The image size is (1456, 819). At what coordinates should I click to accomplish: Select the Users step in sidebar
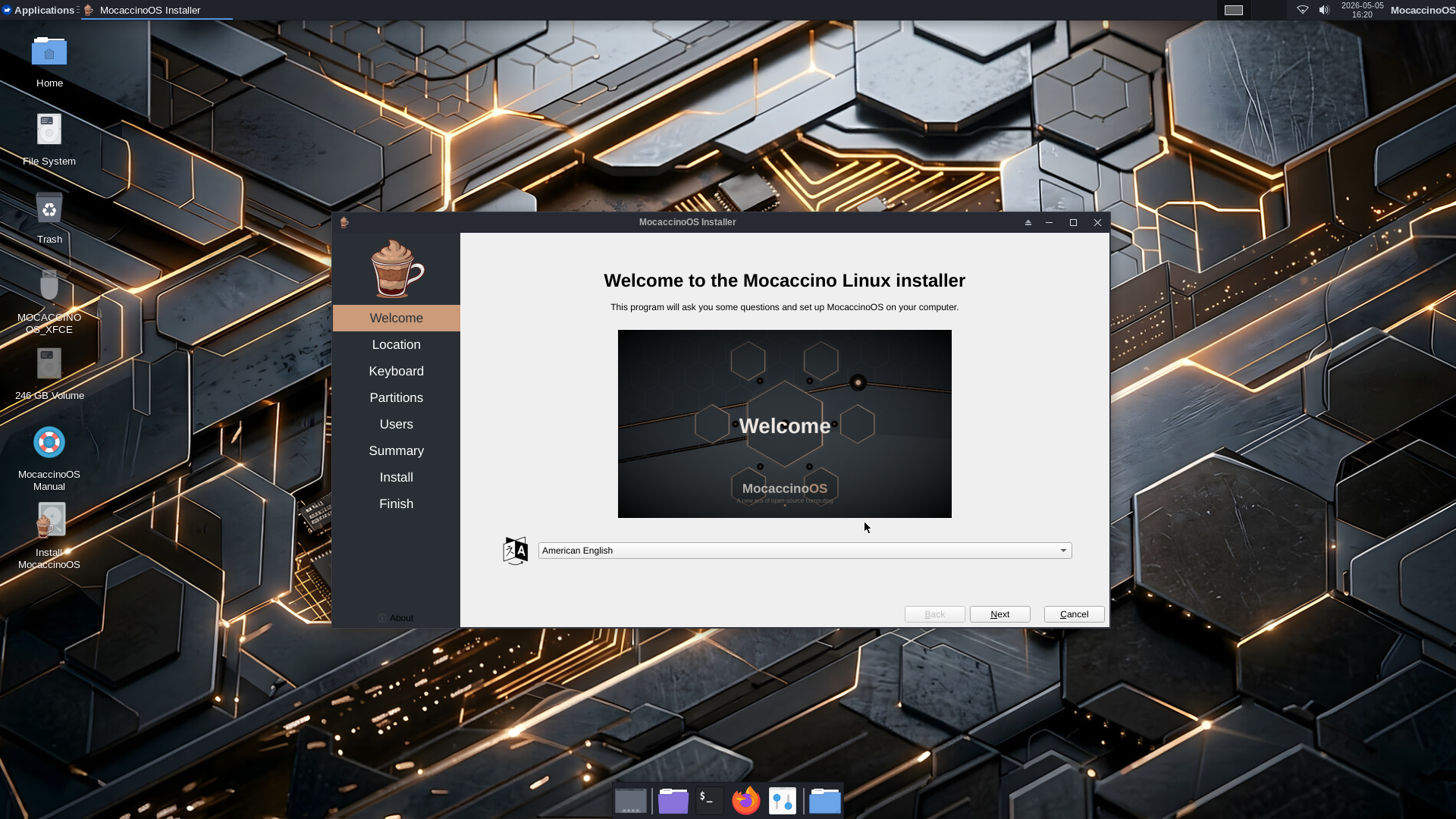pos(397,425)
